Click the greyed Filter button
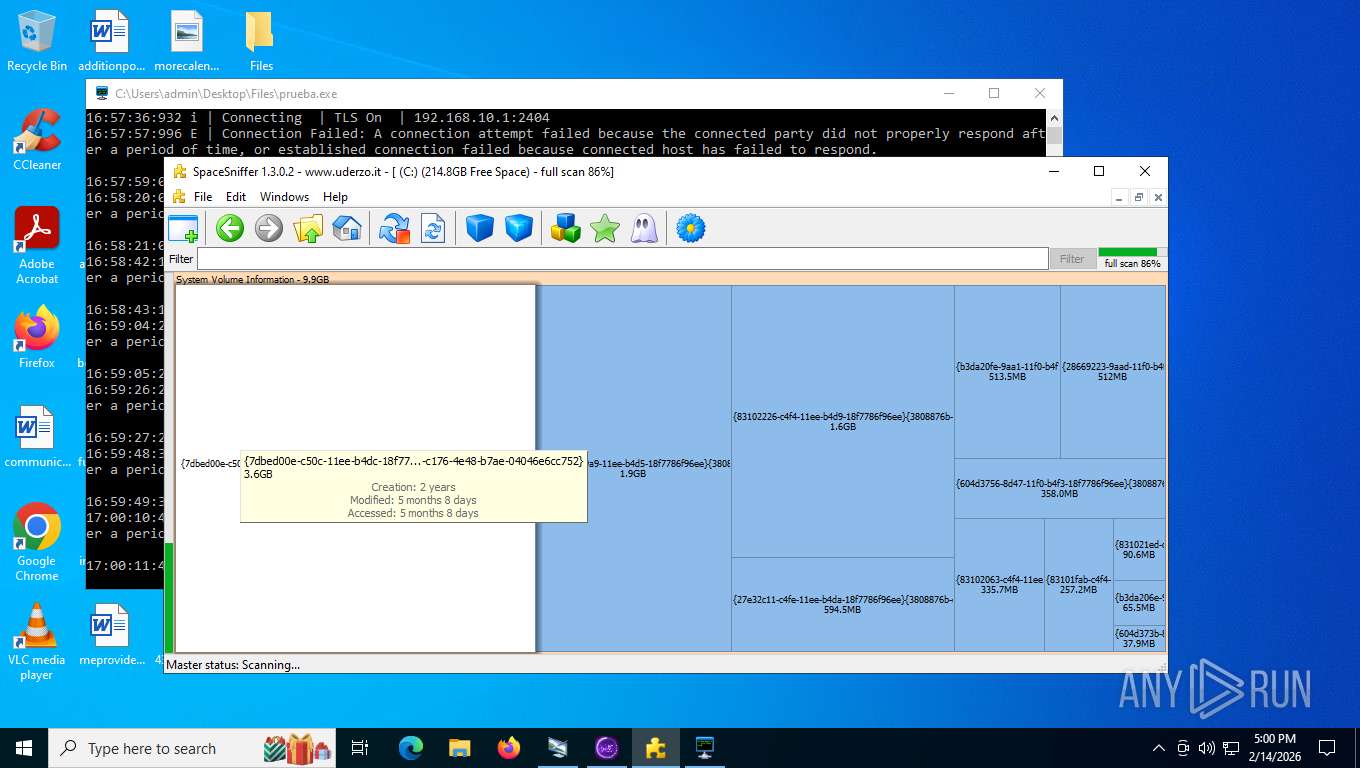Image resolution: width=1360 pixels, height=768 pixels. (x=1072, y=259)
